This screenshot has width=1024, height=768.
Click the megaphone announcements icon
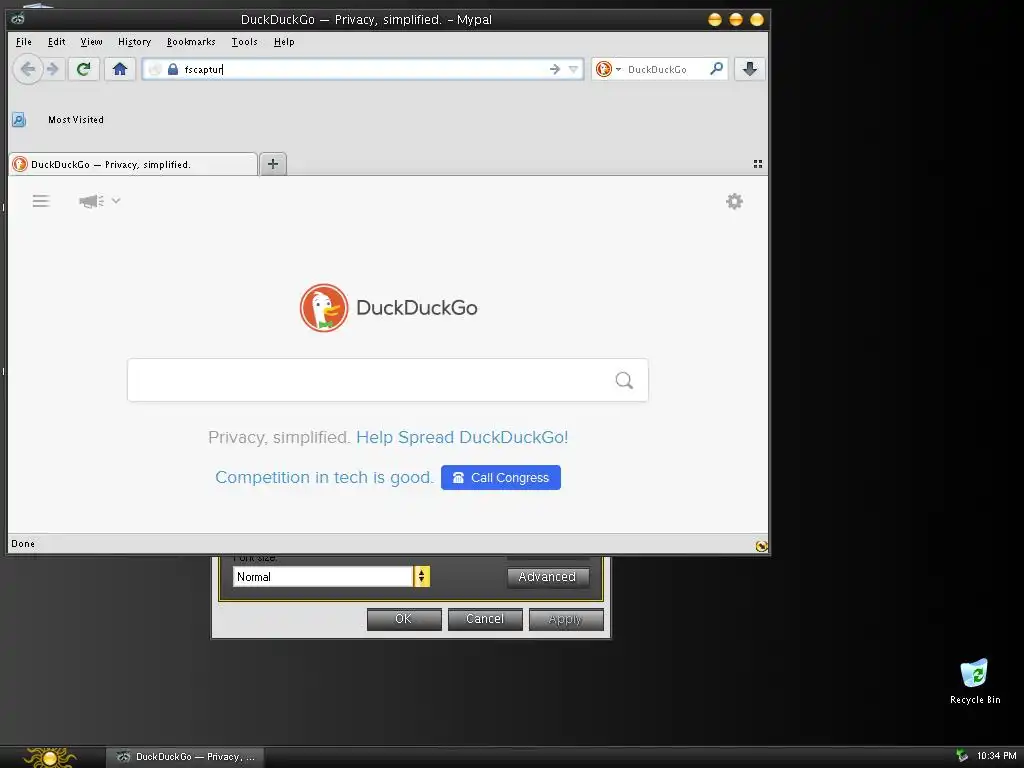[x=91, y=201]
